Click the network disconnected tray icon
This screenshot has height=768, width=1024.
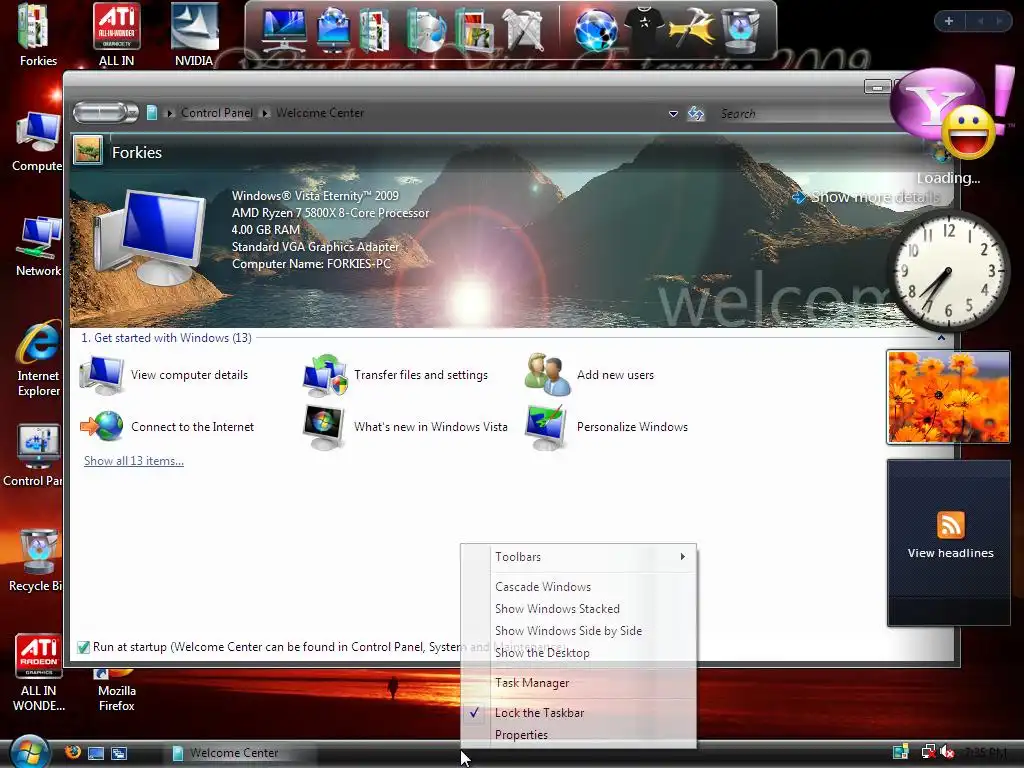point(928,752)
